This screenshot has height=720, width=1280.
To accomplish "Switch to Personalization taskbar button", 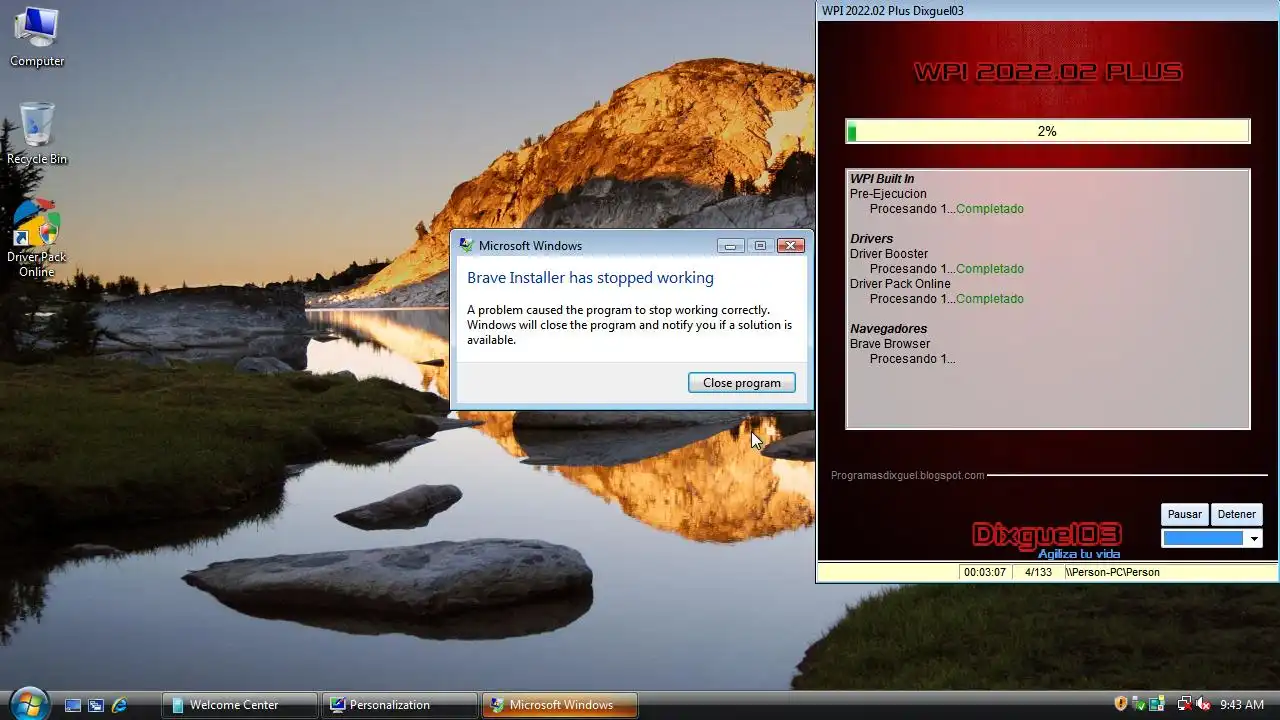I will [400, 705].
